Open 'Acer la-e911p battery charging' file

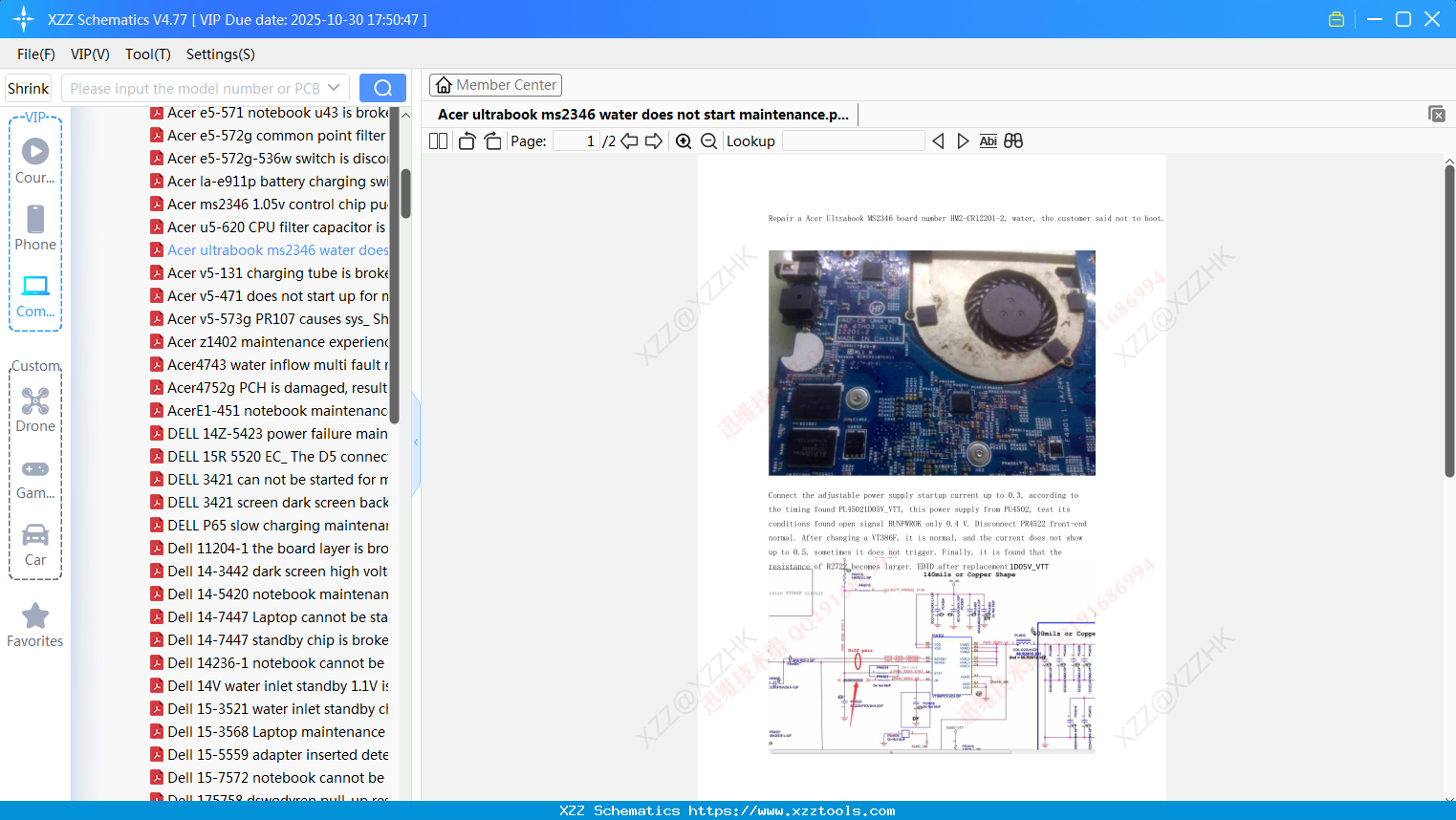(x=270, y=182)
